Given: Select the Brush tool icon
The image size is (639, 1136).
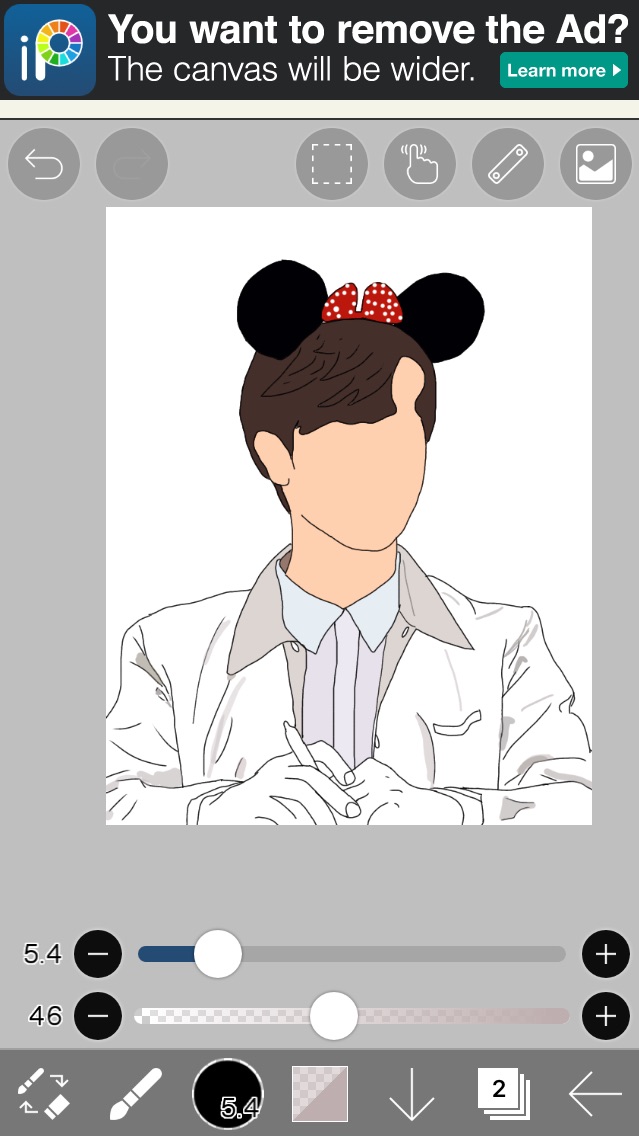Looking at the screenshot, I should coord(135,1093).
